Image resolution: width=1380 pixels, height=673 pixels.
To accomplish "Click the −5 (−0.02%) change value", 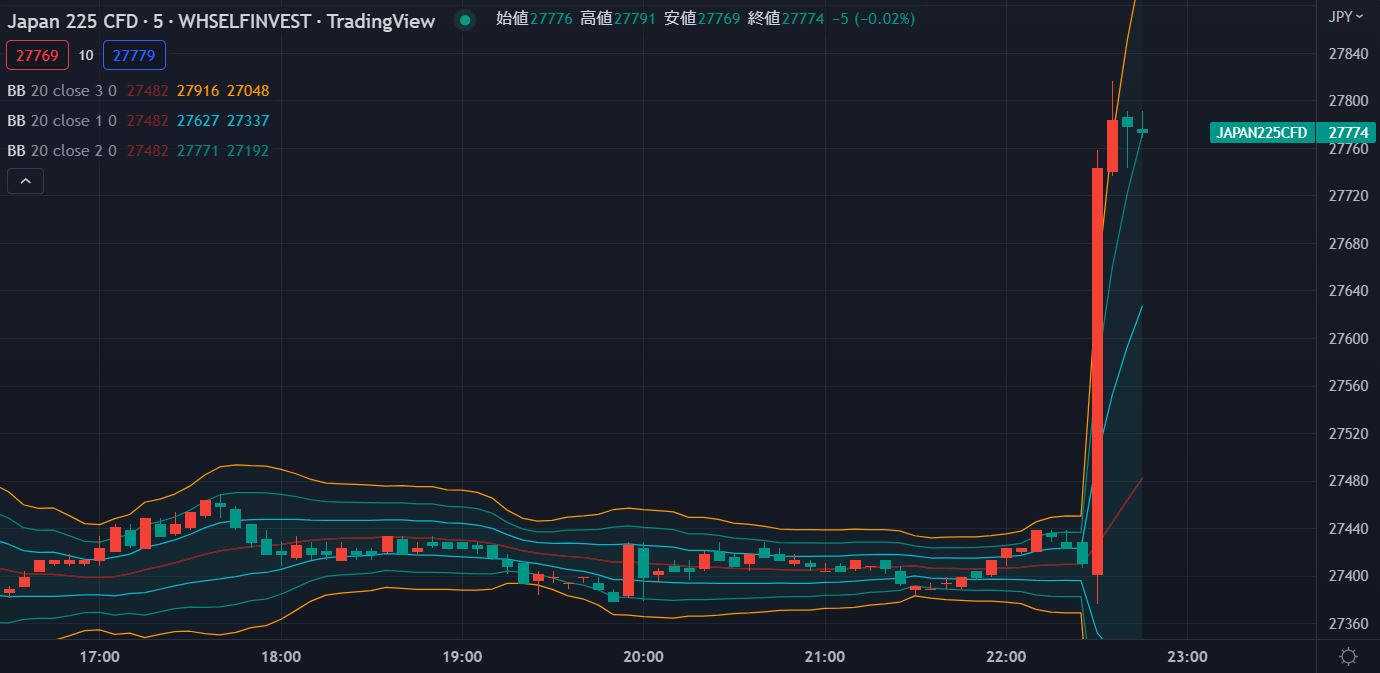I will (x=873, y=19).
